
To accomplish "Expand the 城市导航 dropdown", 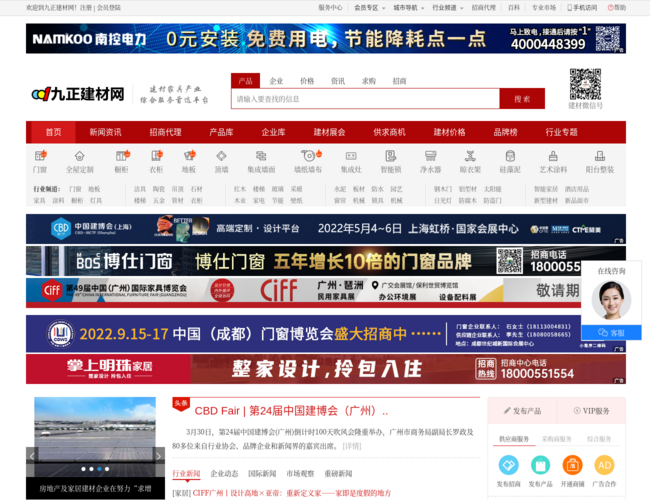I will click(408, 7).
